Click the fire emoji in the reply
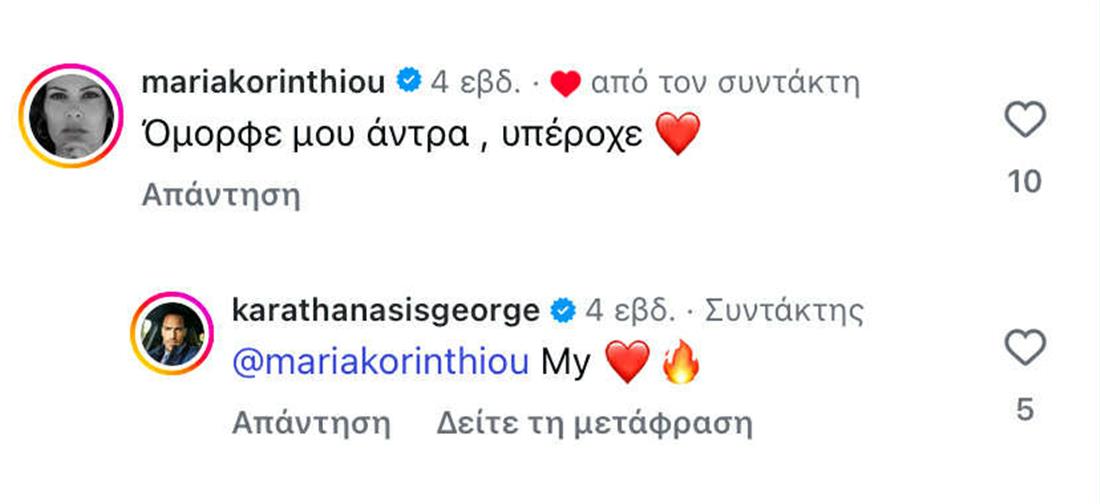This screenshot has height=504, width=1100. [682, 364]
